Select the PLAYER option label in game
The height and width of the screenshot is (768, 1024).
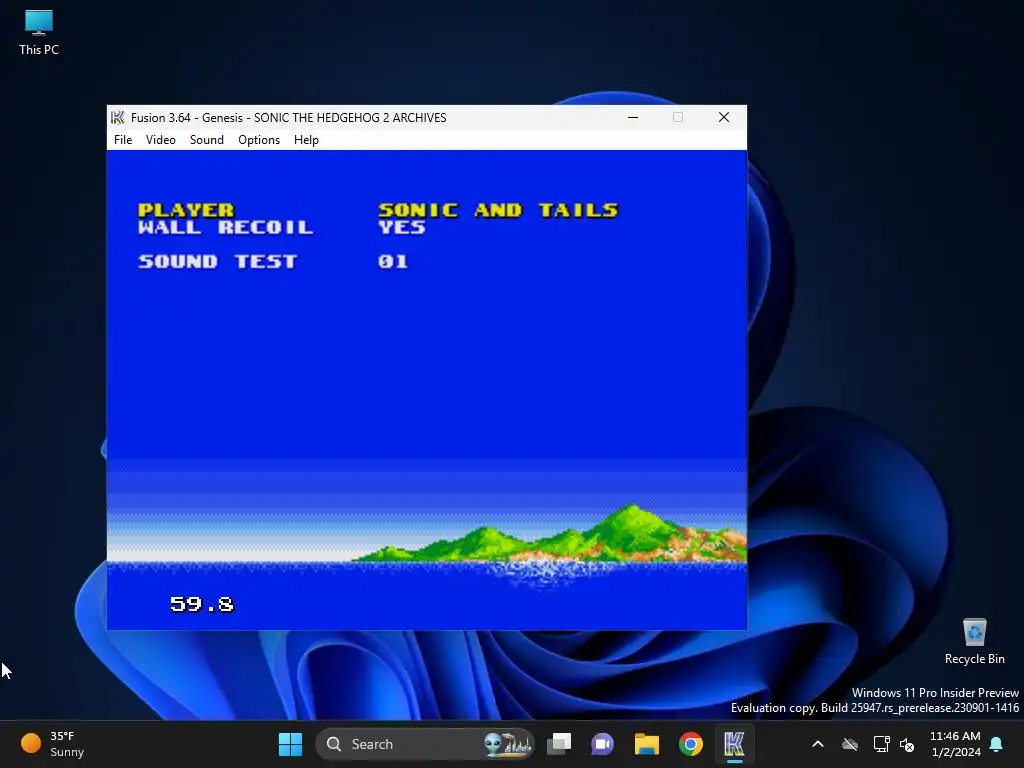click(x=186, y=210)
